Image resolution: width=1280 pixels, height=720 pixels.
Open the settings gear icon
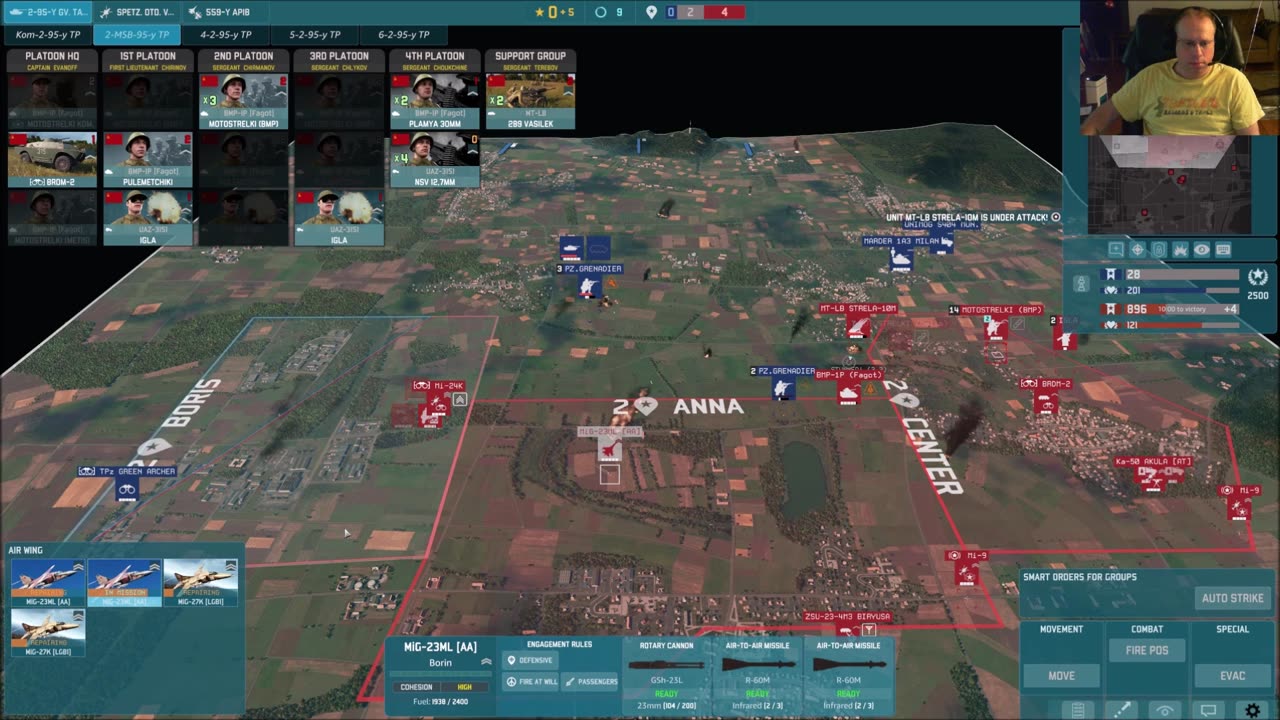(x=1253, y=710)
